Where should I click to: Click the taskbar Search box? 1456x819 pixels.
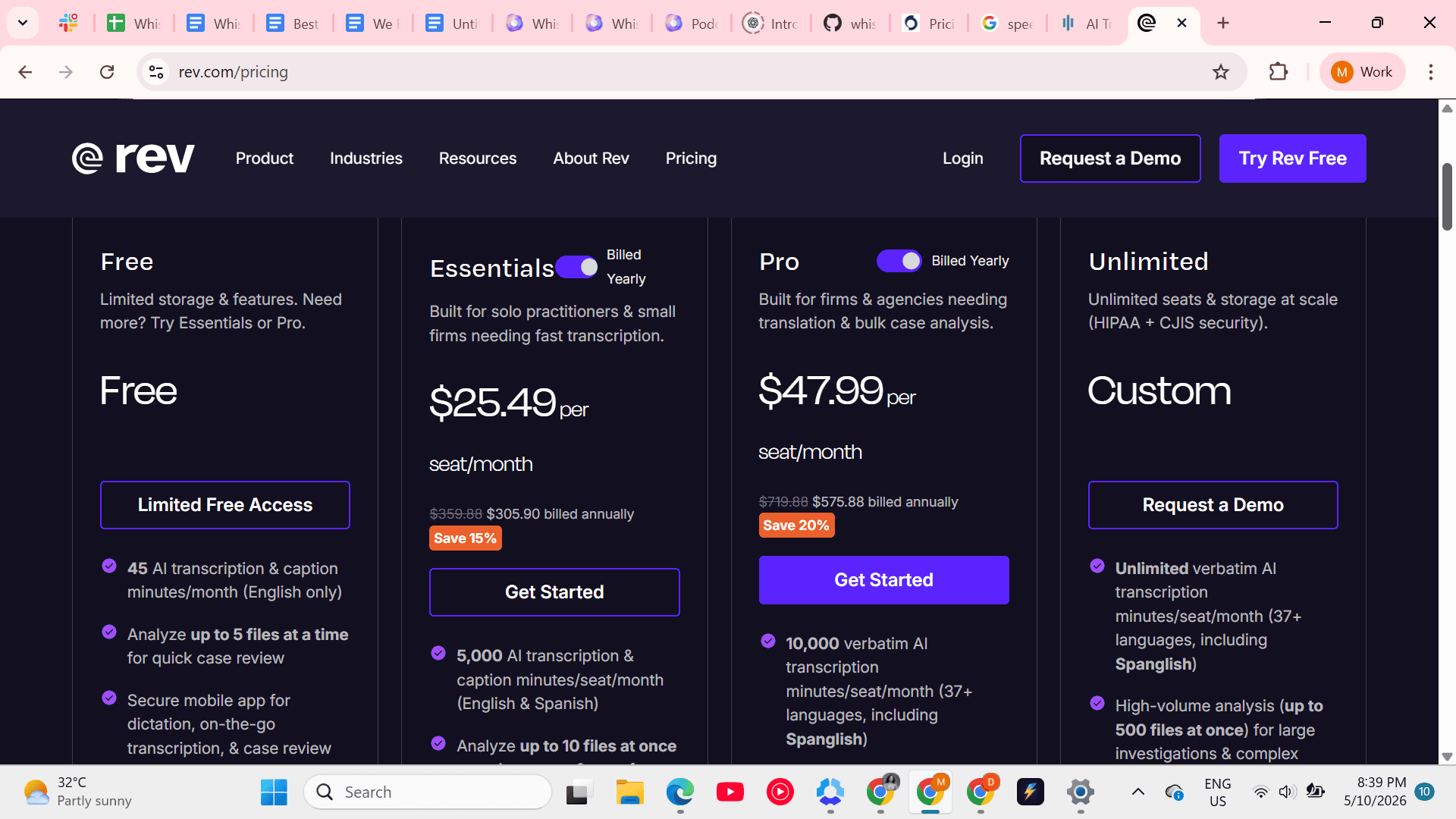pos(428,792)
